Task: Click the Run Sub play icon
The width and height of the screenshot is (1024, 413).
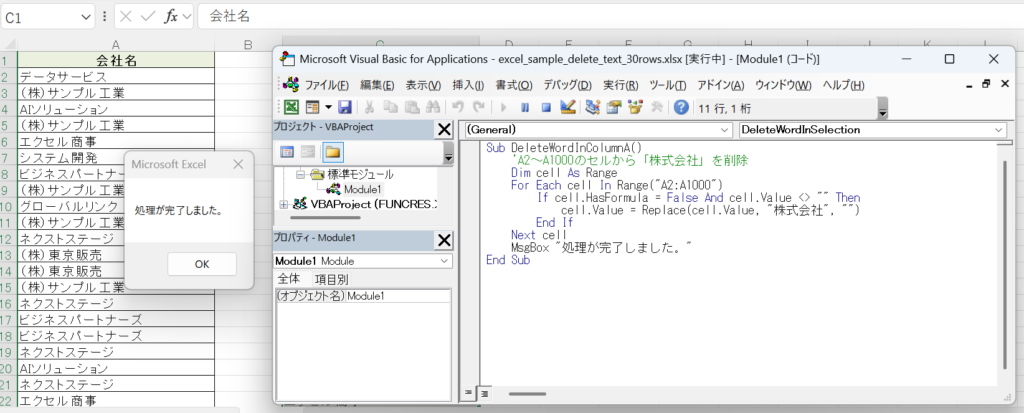Action: pyautogui.click(x=504, y=107)
